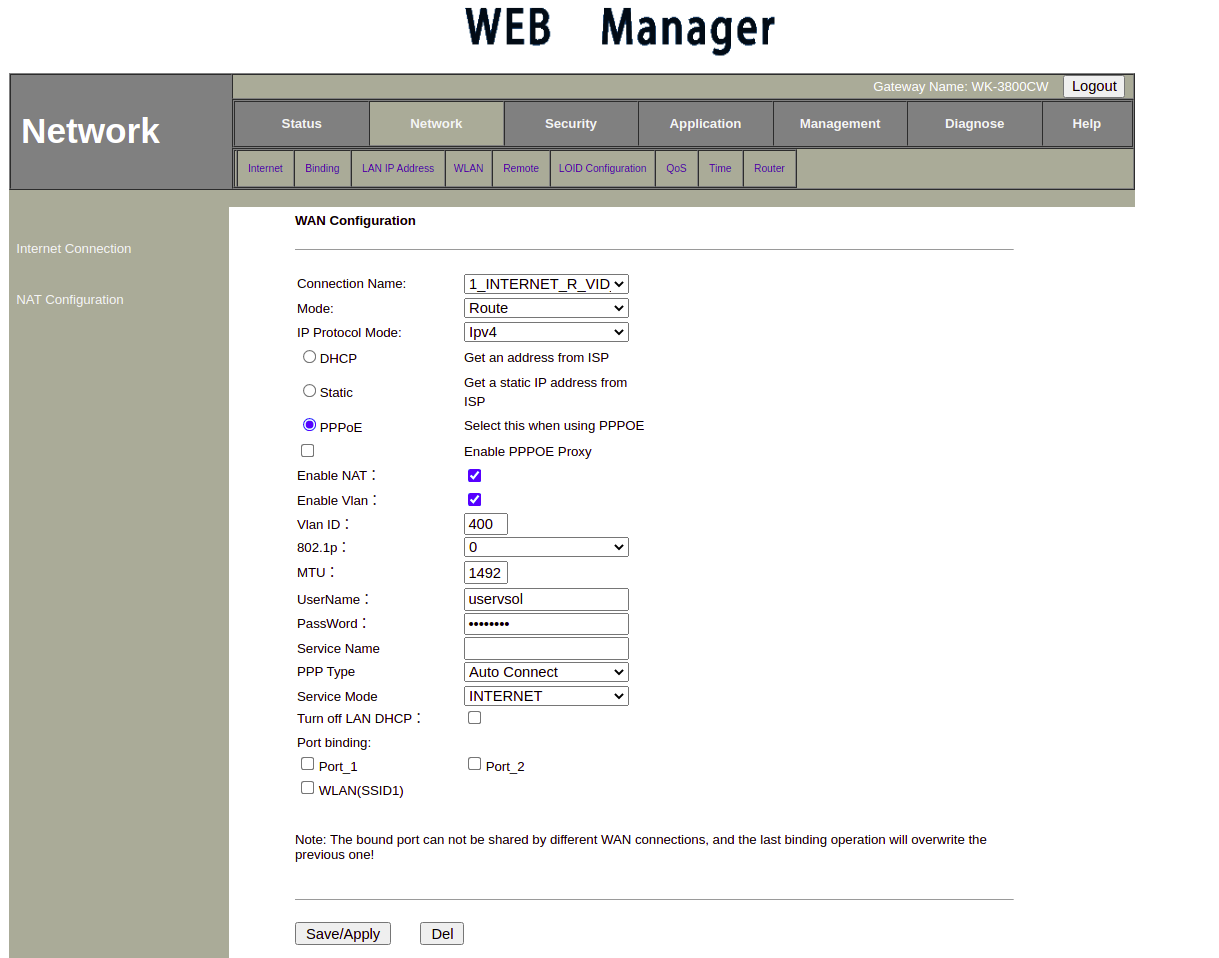Click the Save/Apply button
Image resolution: width=1219 pixels, height=958 pixels.
coord(342,934)
